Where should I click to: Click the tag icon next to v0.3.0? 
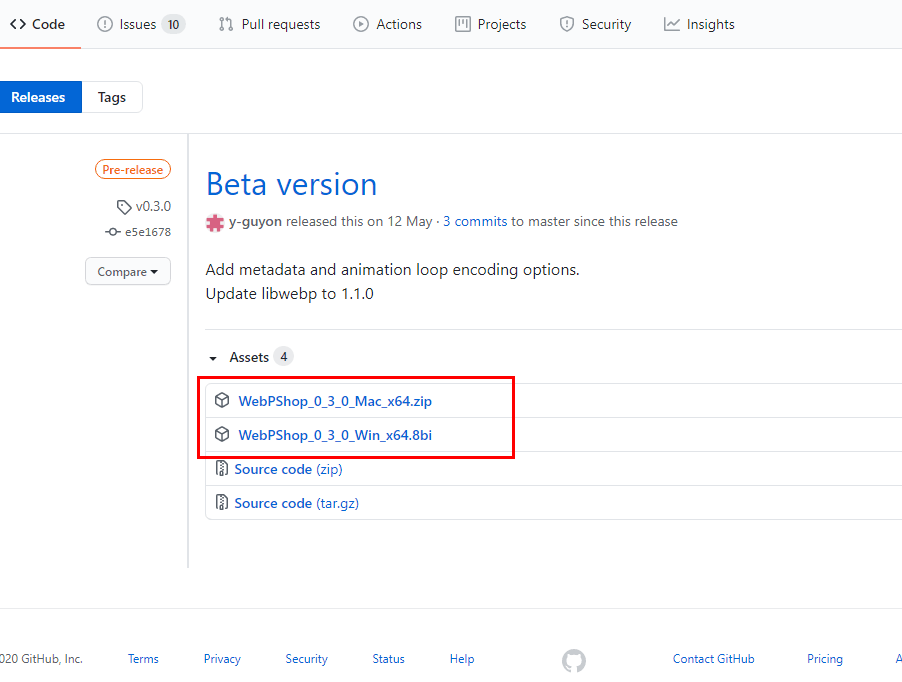click(124, 207)
